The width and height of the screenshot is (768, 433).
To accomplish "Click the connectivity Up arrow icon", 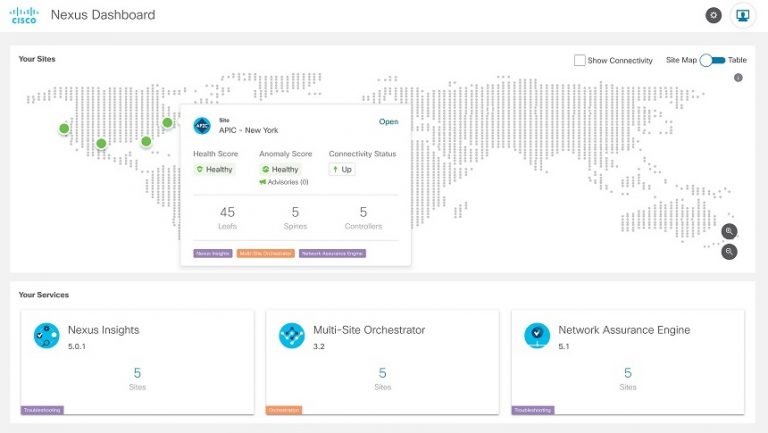I will coord(335,169).
